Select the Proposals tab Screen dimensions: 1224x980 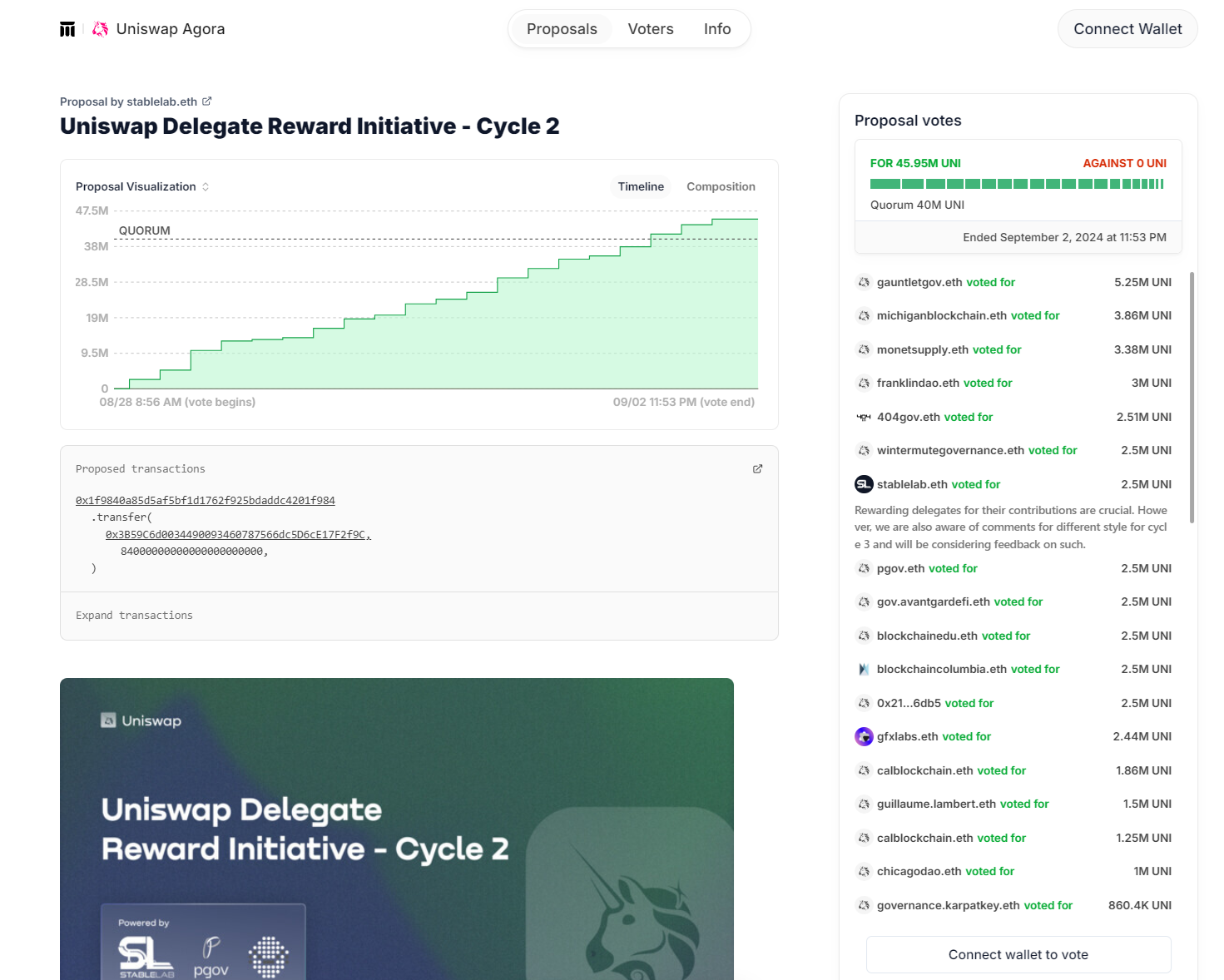[562, 29]
